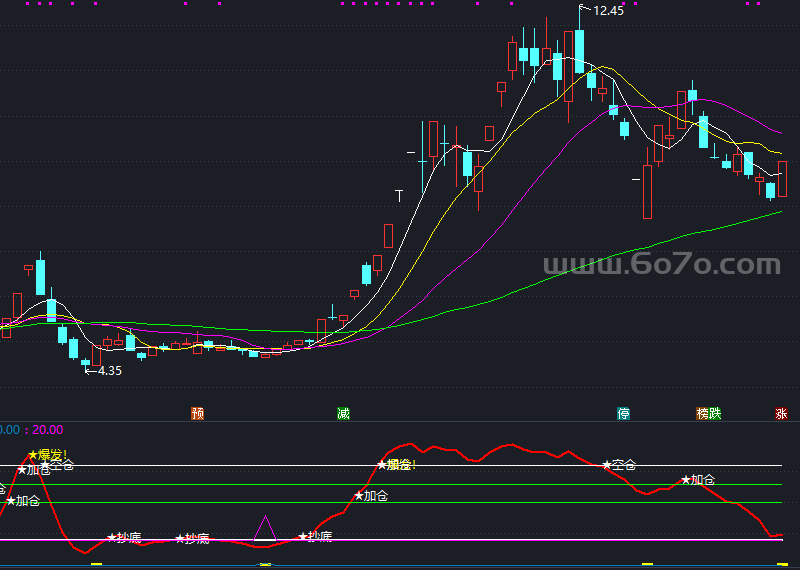Click the orange 预 event marker
This screenshot has height=570, width=800.
pyautogui.click(x=197, y=413)
